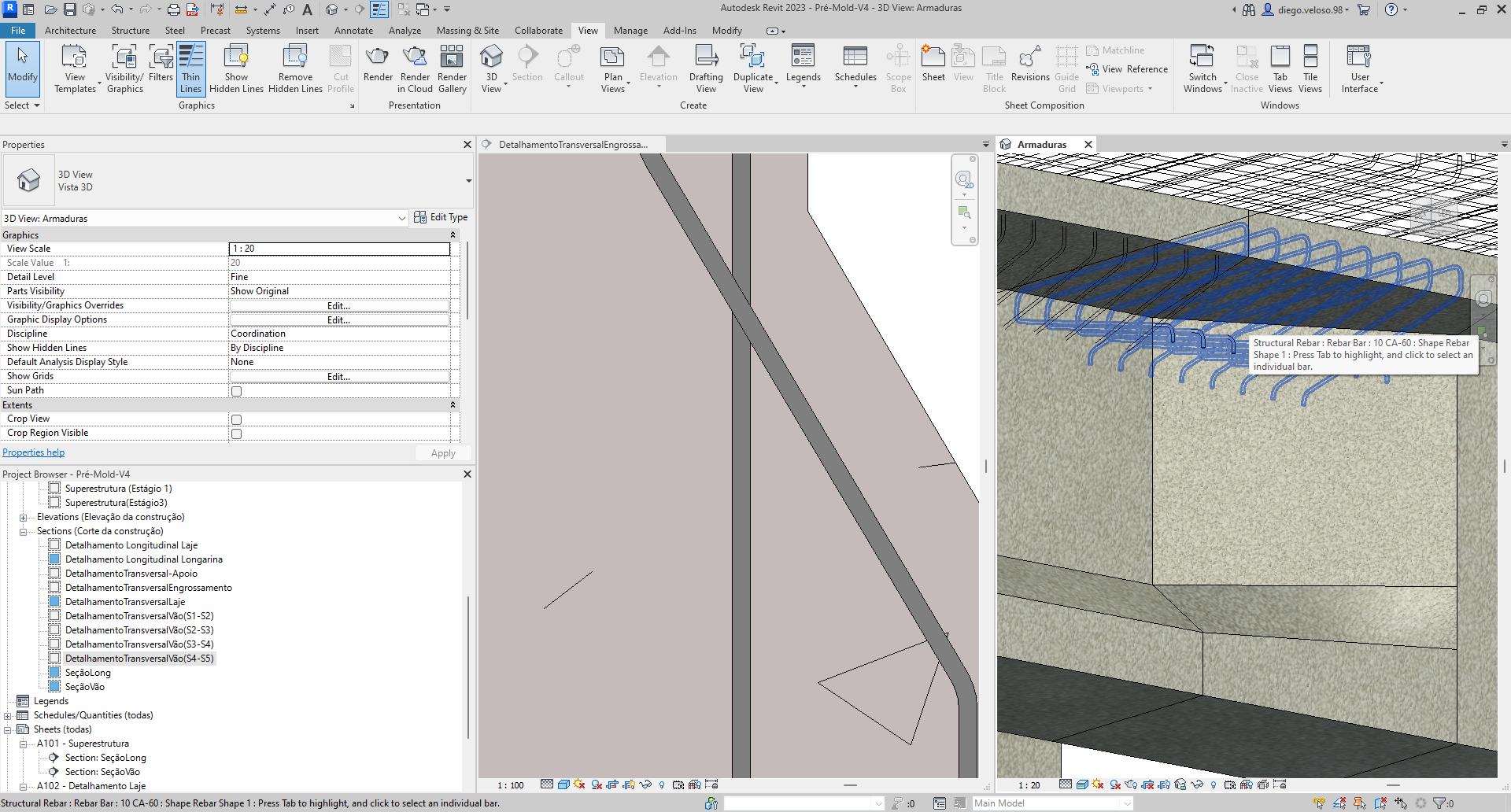This screenshot has width=1511, height=812.
Task: Enable the Sun Path checkbox
Action: point(236,390)
